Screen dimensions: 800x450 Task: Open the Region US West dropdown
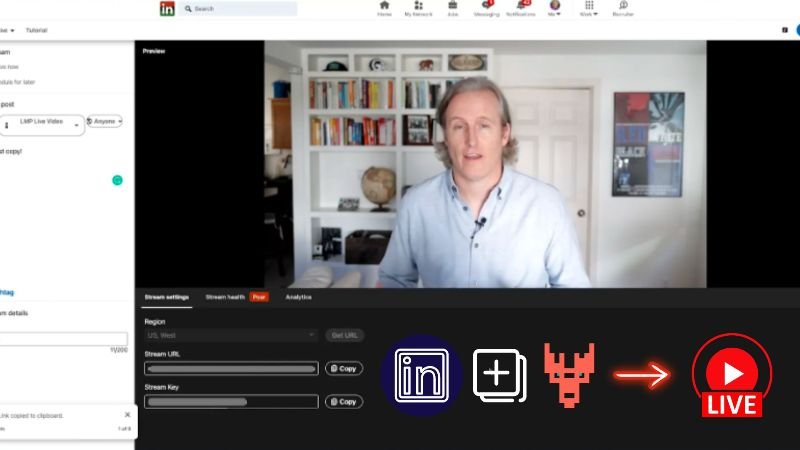[x=231, y=335]
